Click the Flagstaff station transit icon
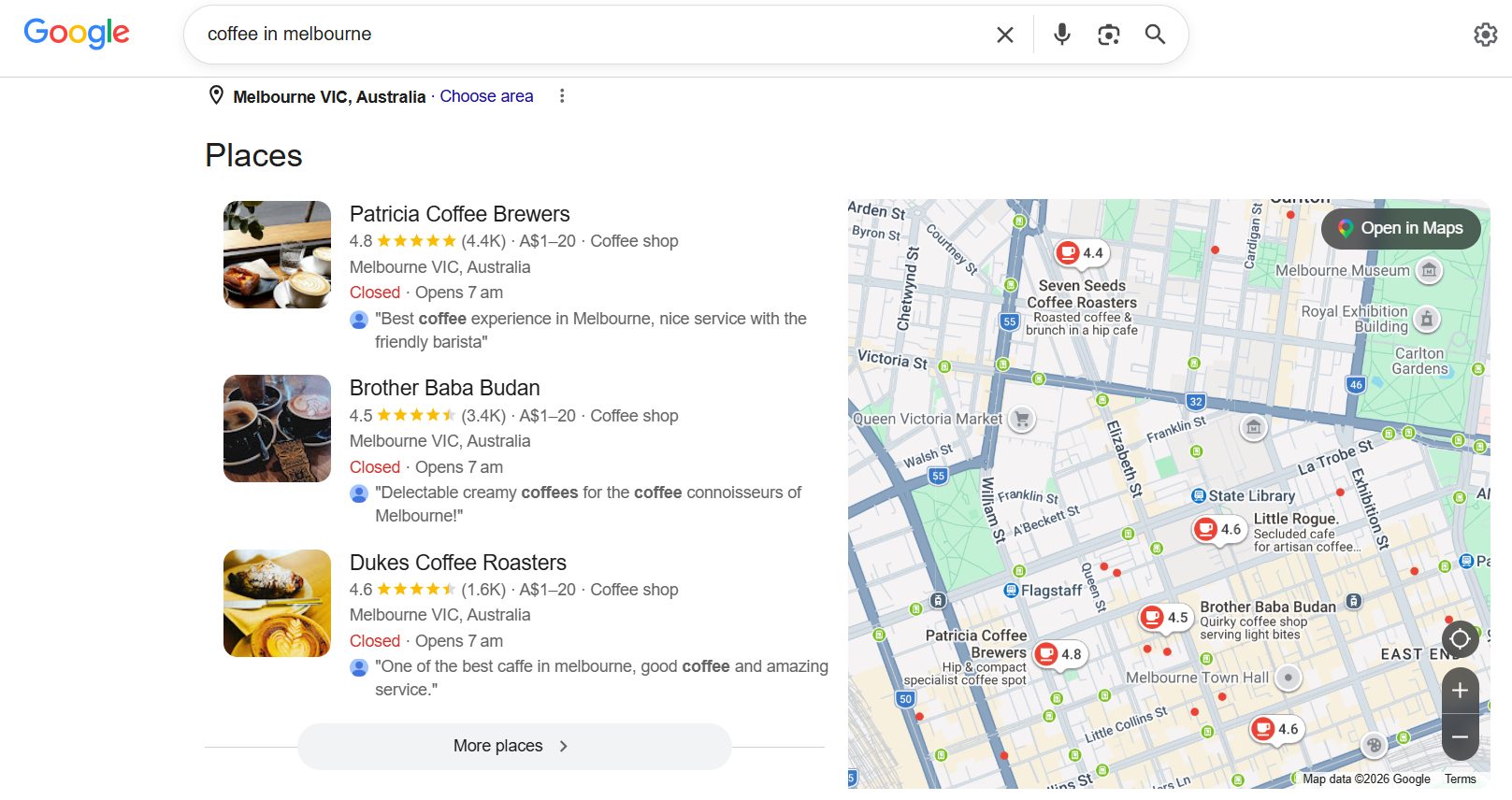Screen dimensions: 1512x800 tap(1011, 591)
